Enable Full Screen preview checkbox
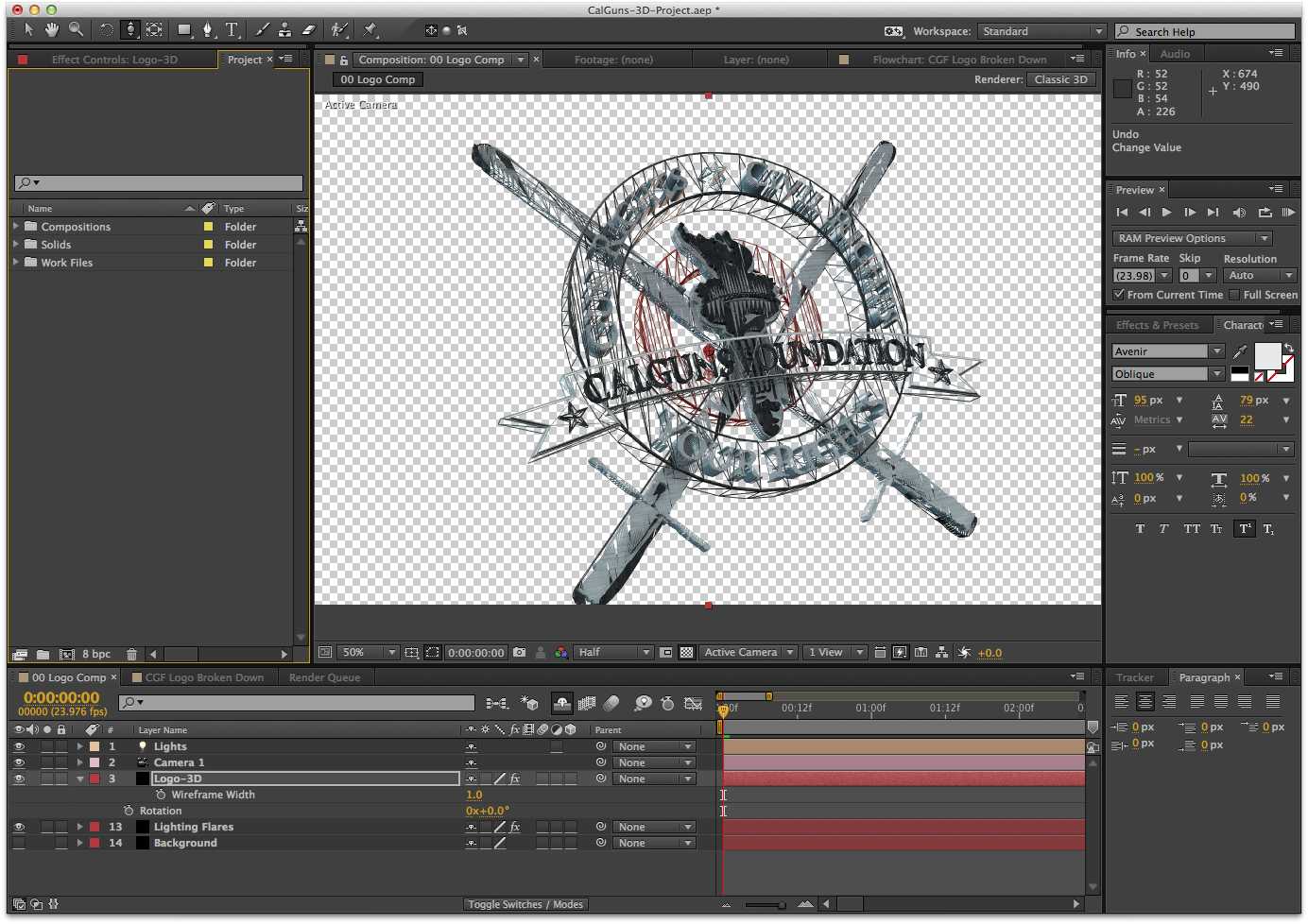1308x924 pixels. [x=1234, y=295]
